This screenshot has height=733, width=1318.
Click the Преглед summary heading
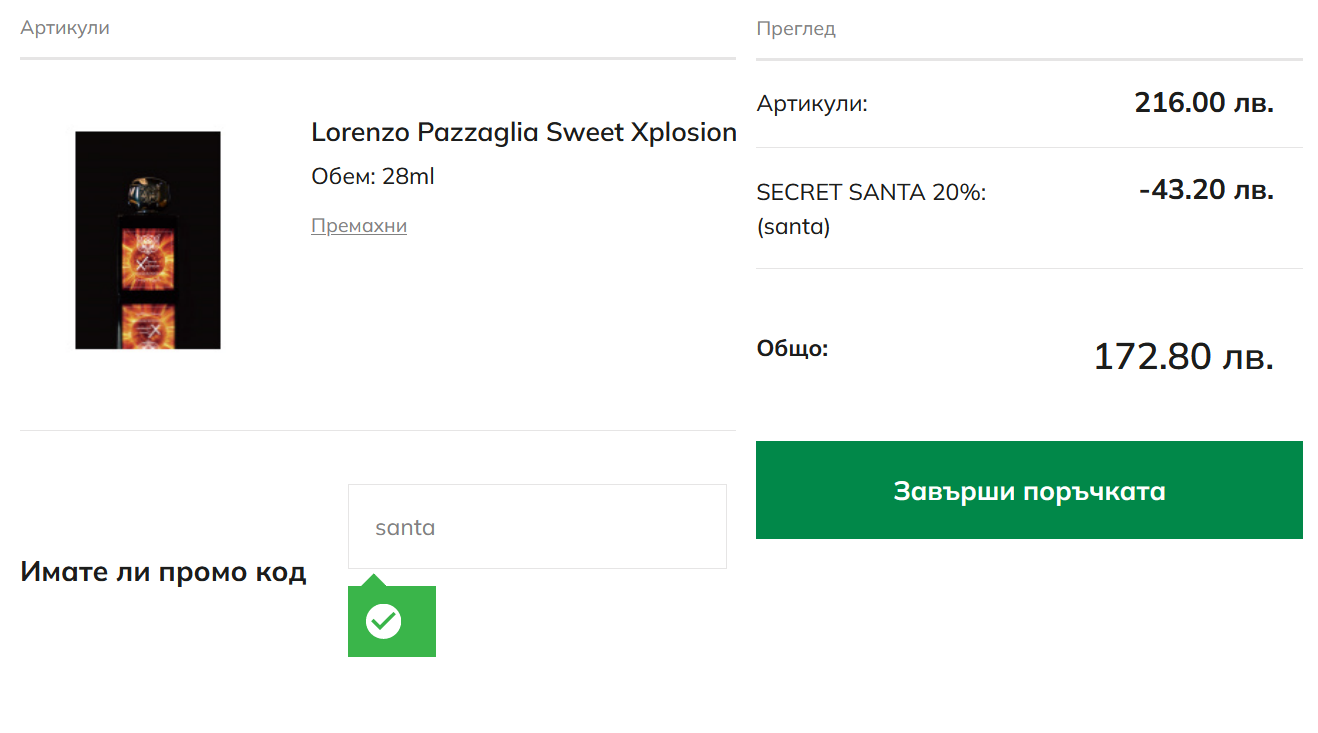pyautogui.click(x=796, y=29)
